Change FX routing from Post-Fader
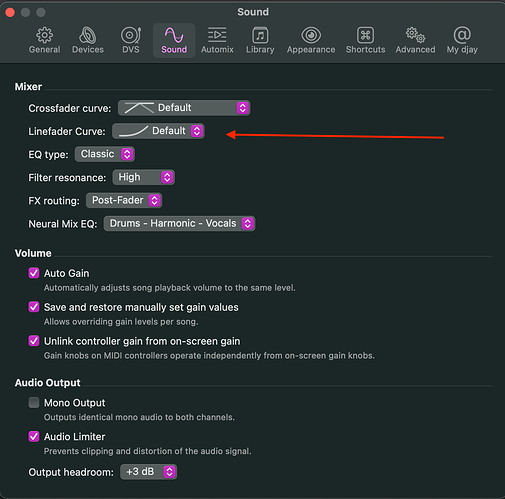Image resolution: width=505 pixels, height=499 pixels. 124,200
